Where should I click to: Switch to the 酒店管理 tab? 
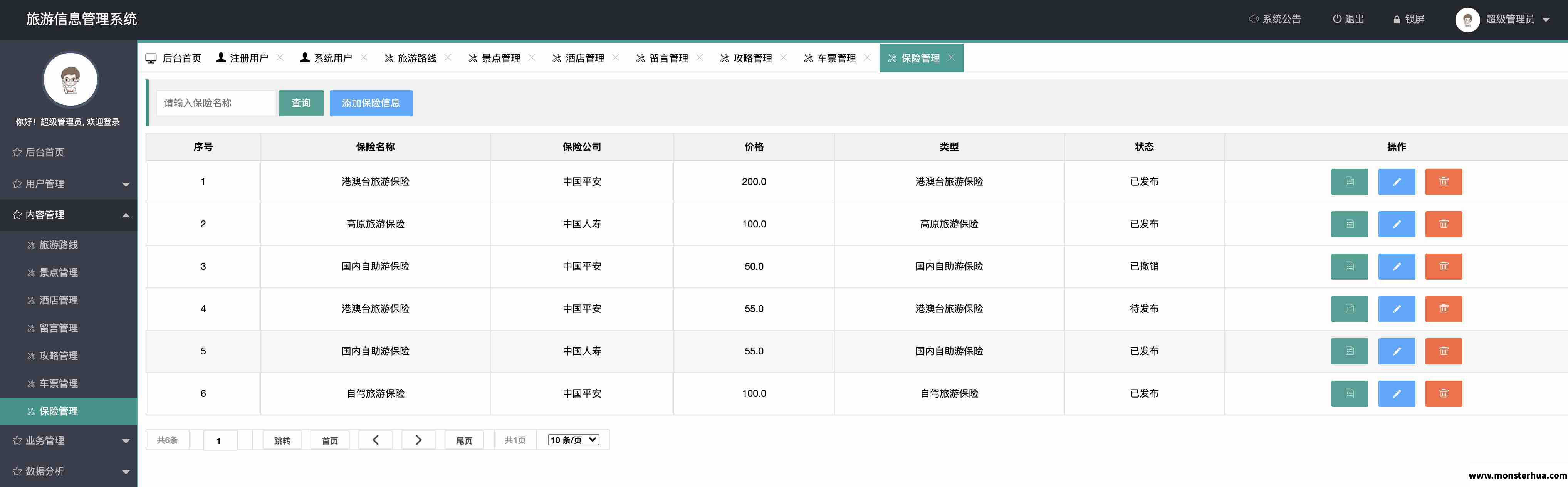578,58
